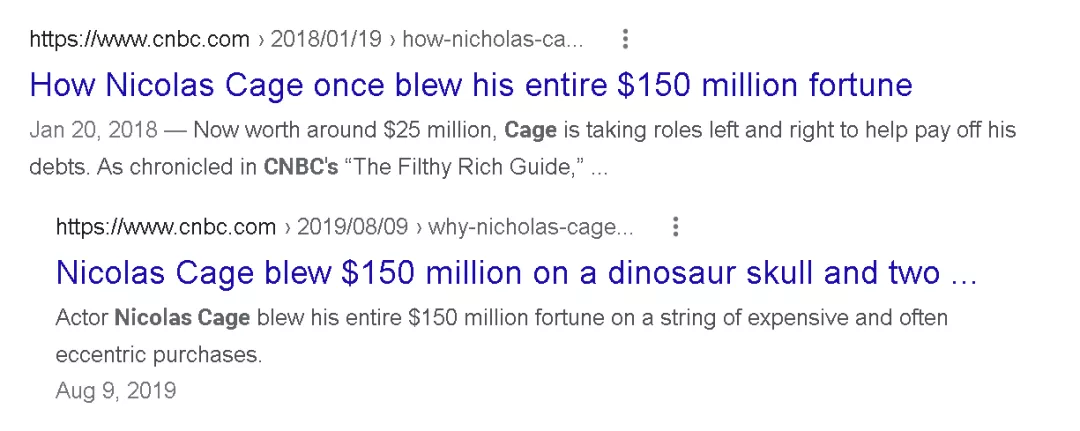1080x431 pixels.
Task: Click the 'eccentric purchases.' snippet line
Action: (159, 354)
